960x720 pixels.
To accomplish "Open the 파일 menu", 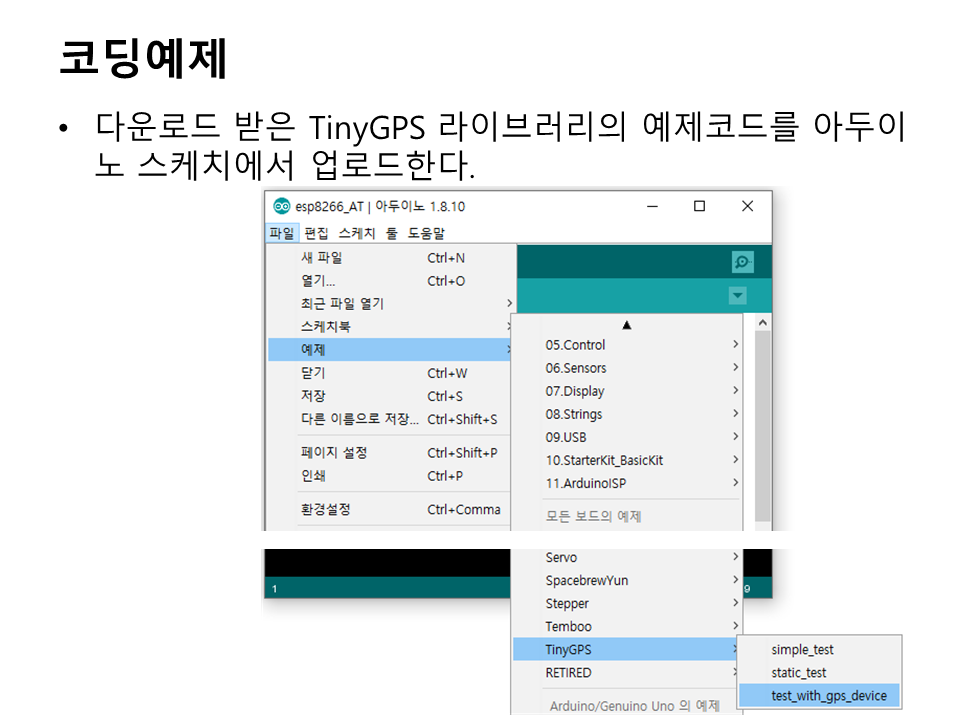I will 282,233.
